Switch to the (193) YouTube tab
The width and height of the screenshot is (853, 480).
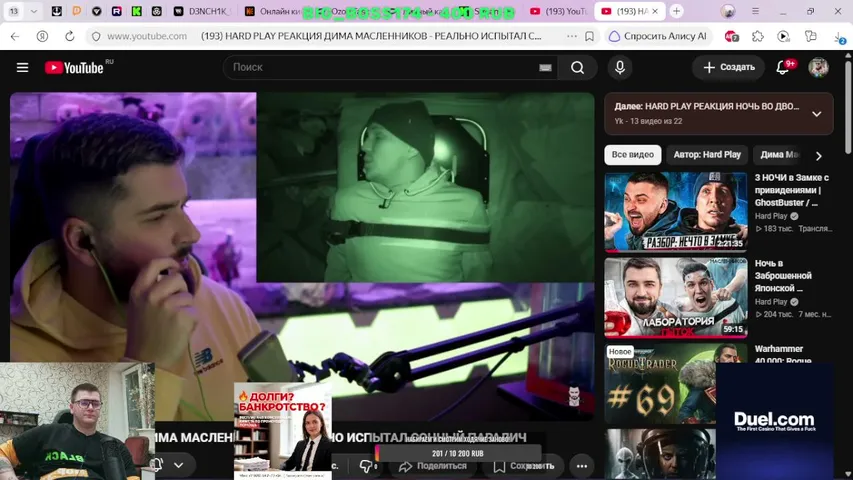[x=559, y=11]
